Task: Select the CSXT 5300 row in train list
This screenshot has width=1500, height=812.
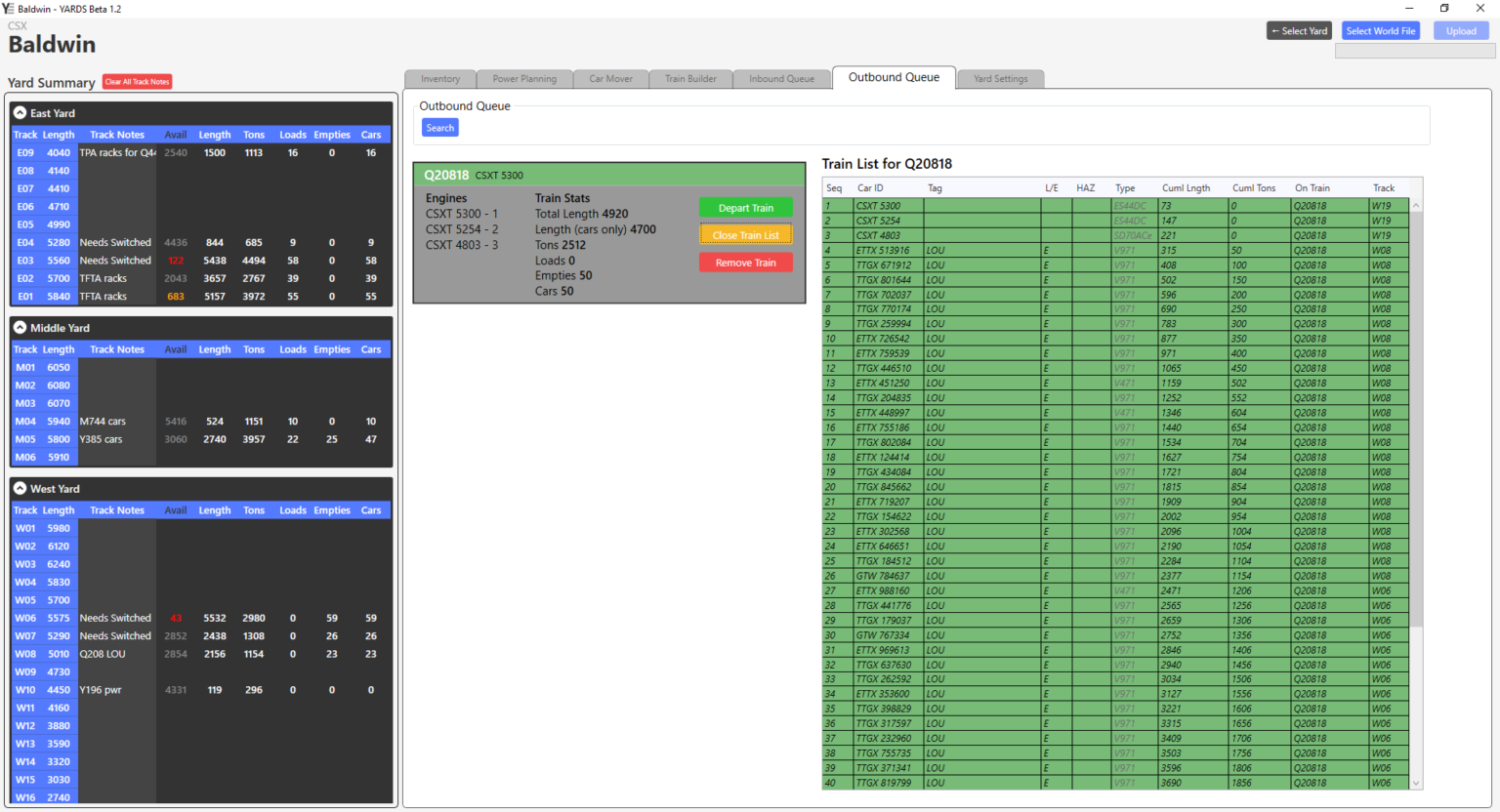Action: coord(977,205)
